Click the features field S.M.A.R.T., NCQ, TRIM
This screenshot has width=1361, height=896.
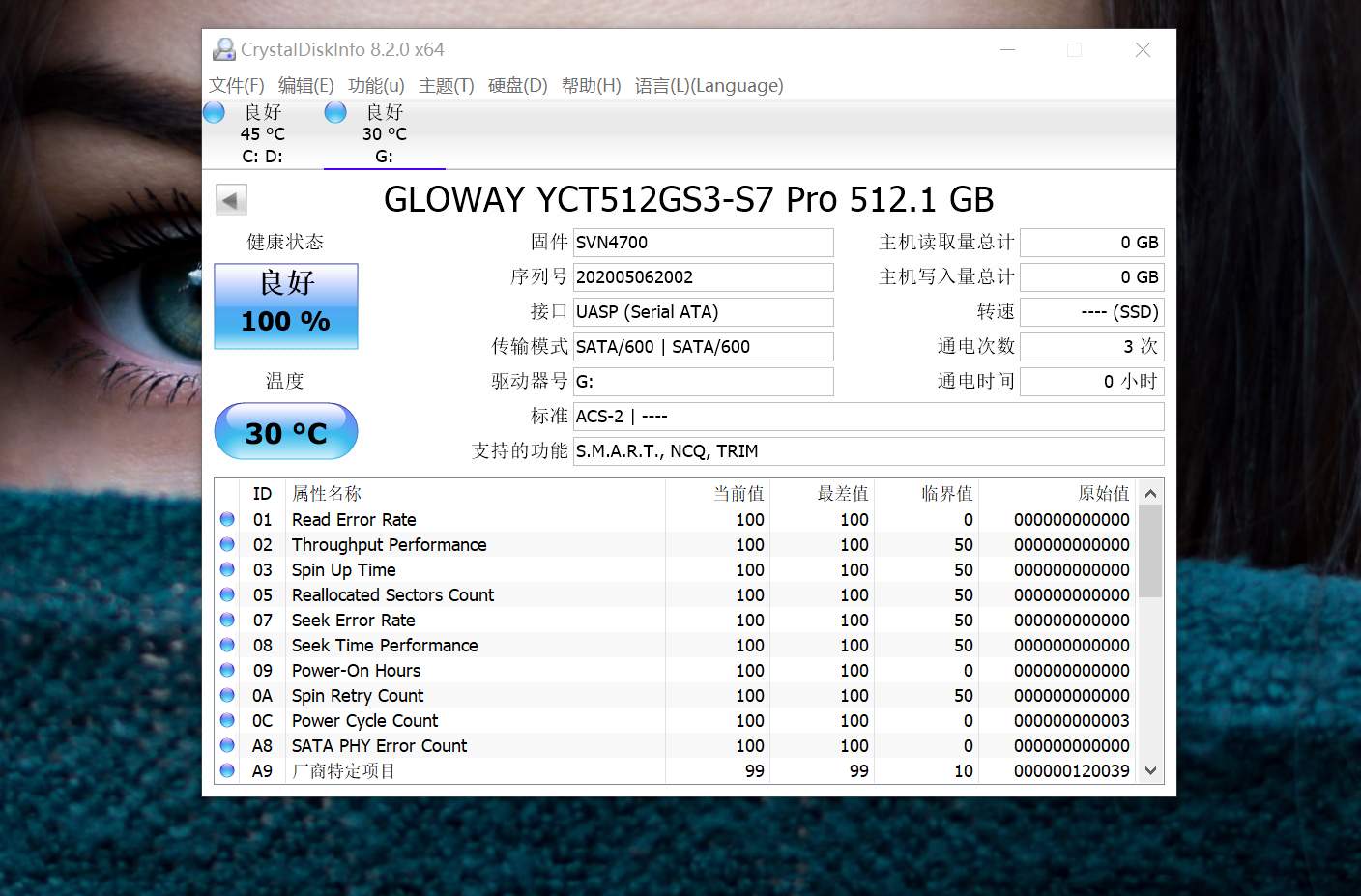point(869,451)
